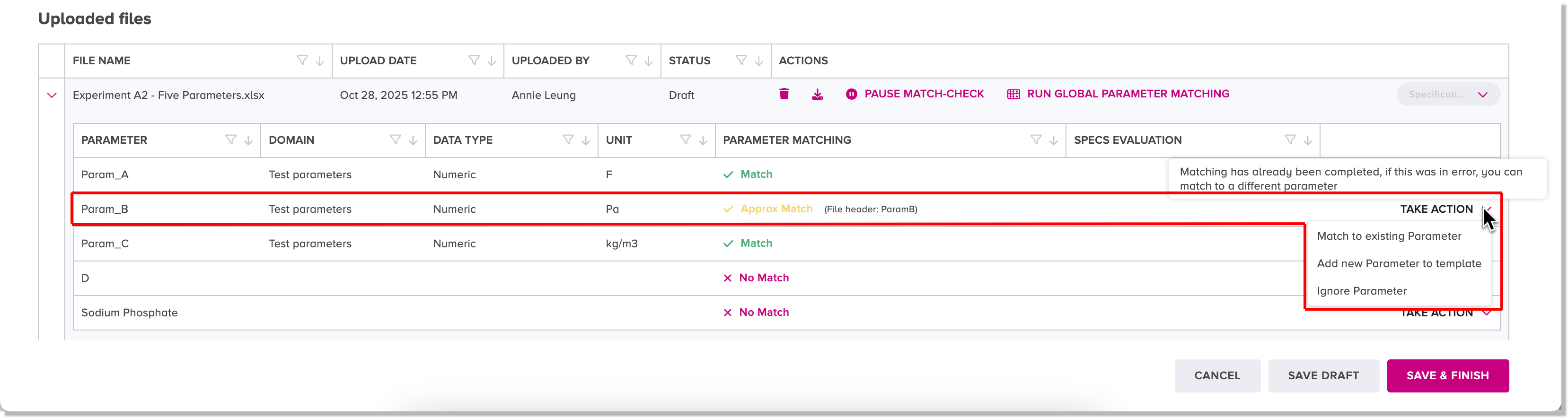Open the filter for DOMAIN column
Screen dimensions: 1568x418
click(x=395, y=139)
